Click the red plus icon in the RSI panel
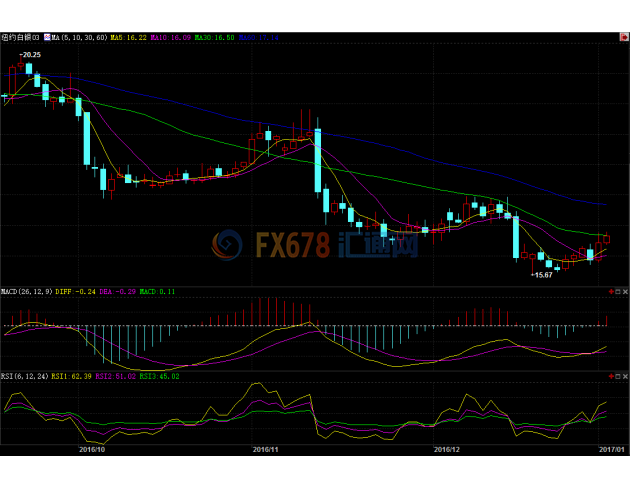630x490 pixels. (611, 376)
